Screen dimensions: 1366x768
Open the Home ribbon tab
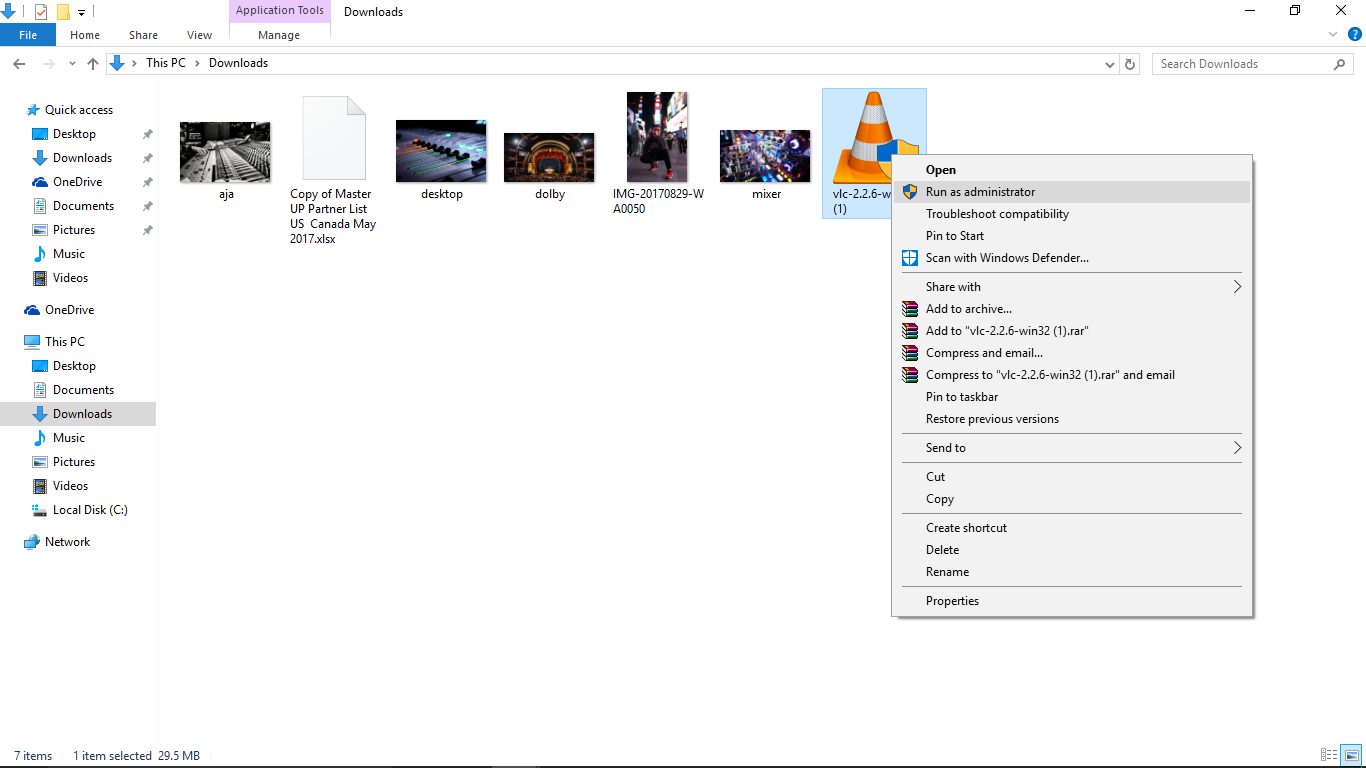[x=85, y=35]
